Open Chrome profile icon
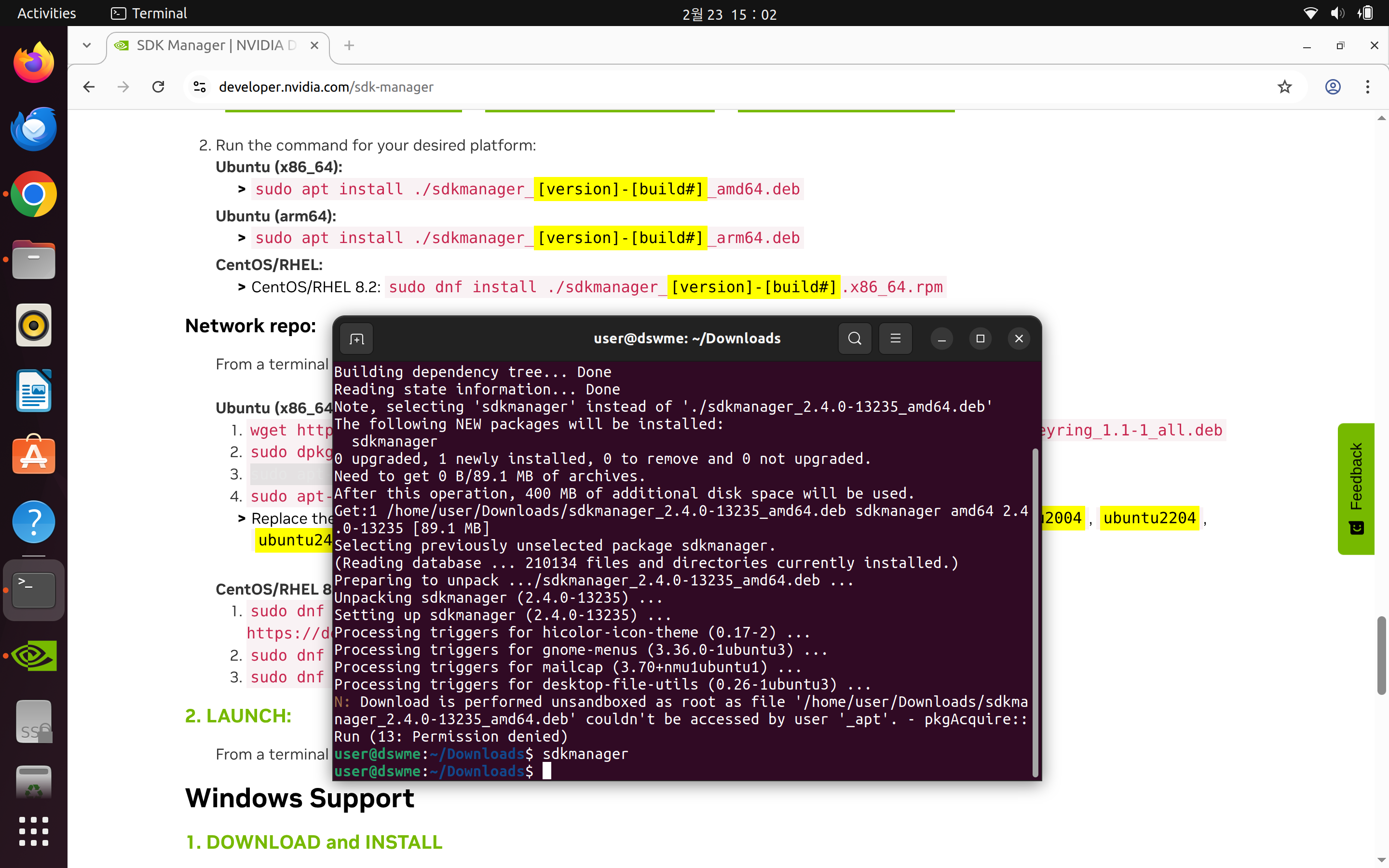Screen dimensions: 1389x868 click(x=1332, y=87)
